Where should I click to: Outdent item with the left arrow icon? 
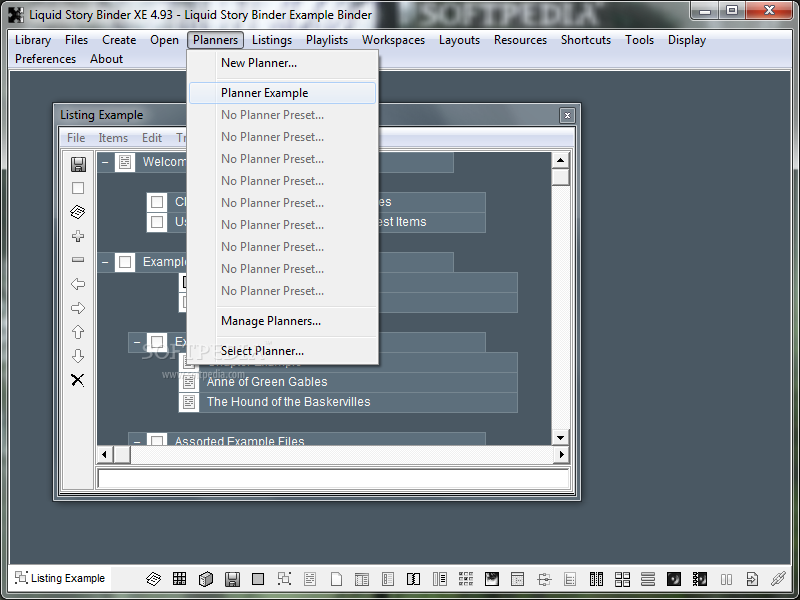point(78,284)
